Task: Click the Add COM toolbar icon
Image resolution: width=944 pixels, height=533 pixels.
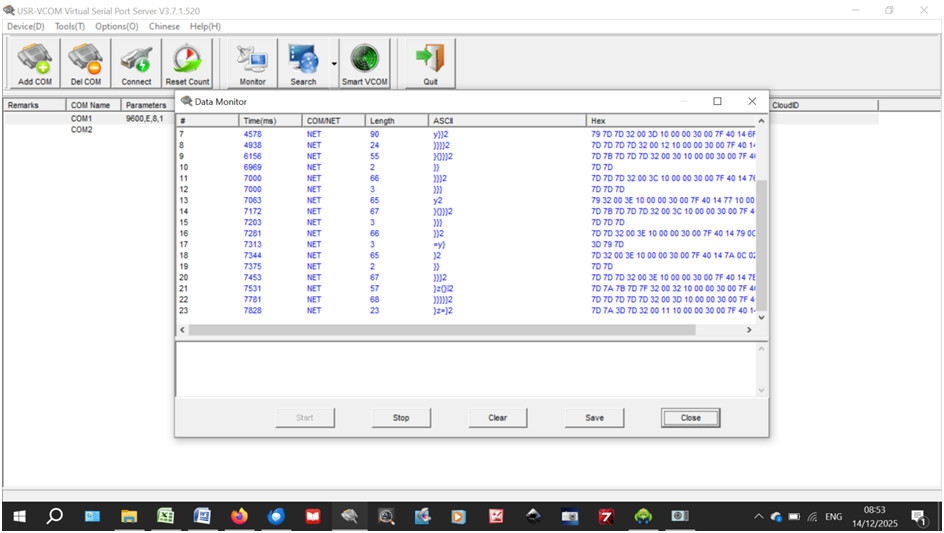Action: tap(35, 64)
